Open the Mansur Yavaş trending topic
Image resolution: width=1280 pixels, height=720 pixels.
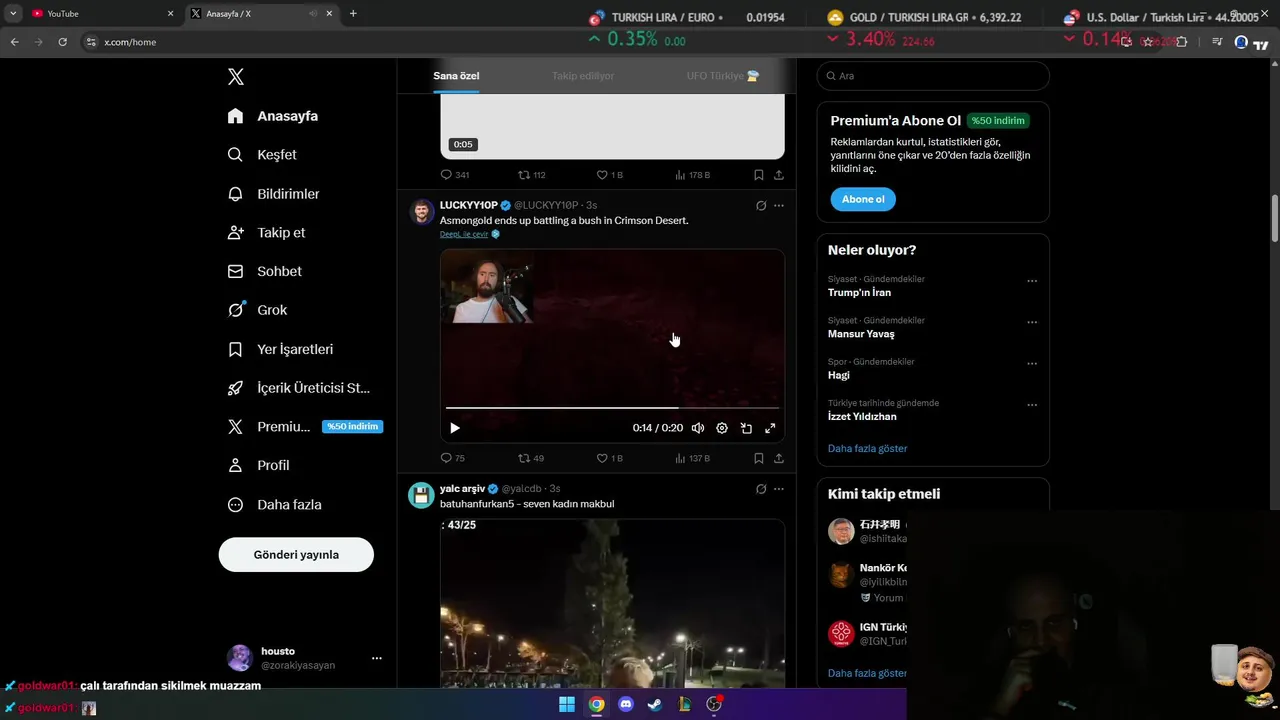point(861,334)
